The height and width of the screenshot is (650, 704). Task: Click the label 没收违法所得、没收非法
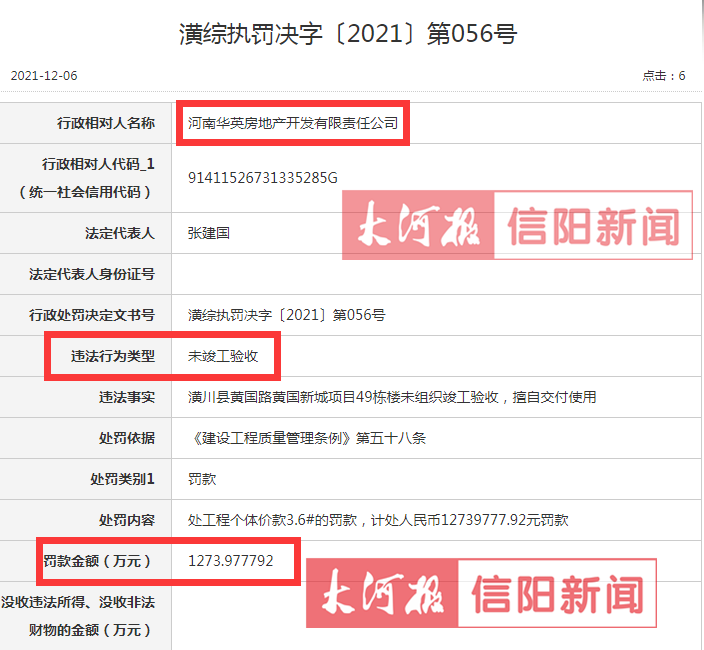[78, 602]
